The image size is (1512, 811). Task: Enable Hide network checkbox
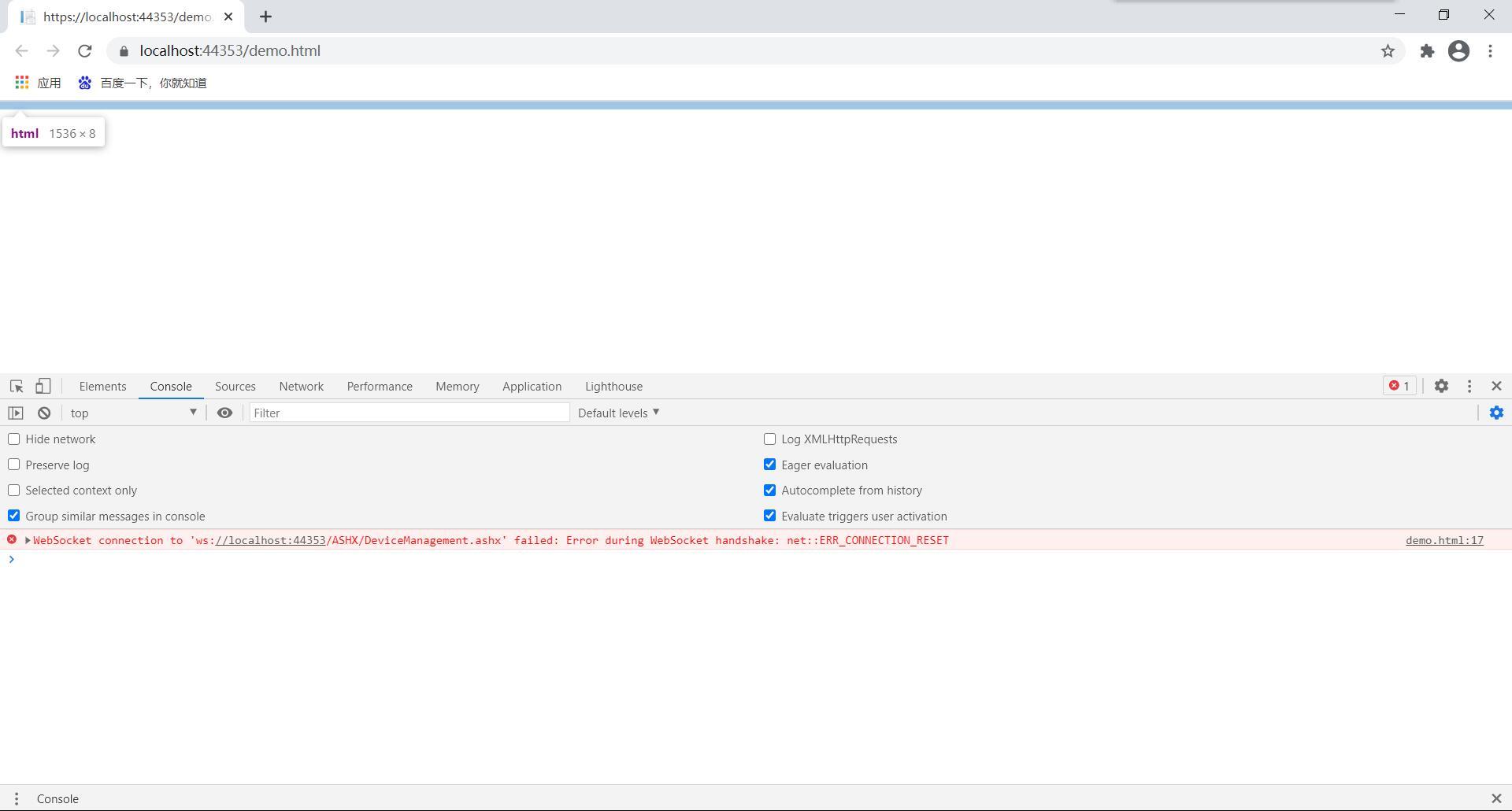(14, 439)
